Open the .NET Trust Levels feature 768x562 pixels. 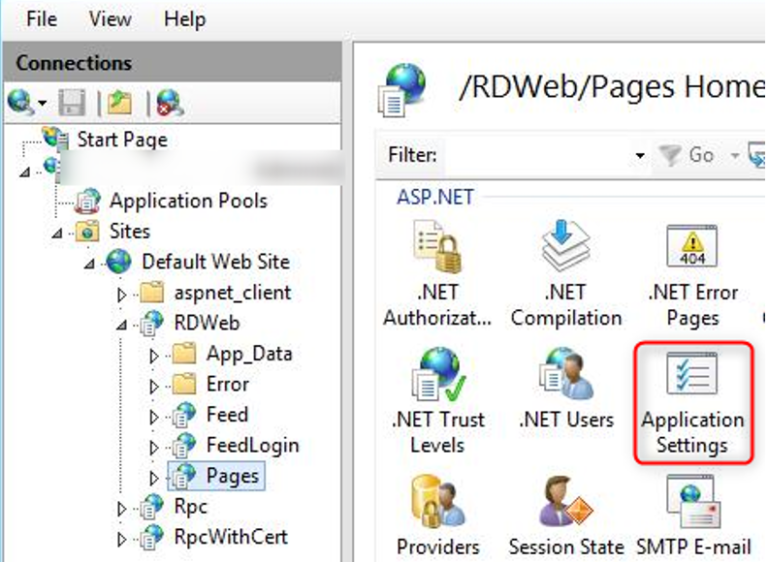click(437, 400)
